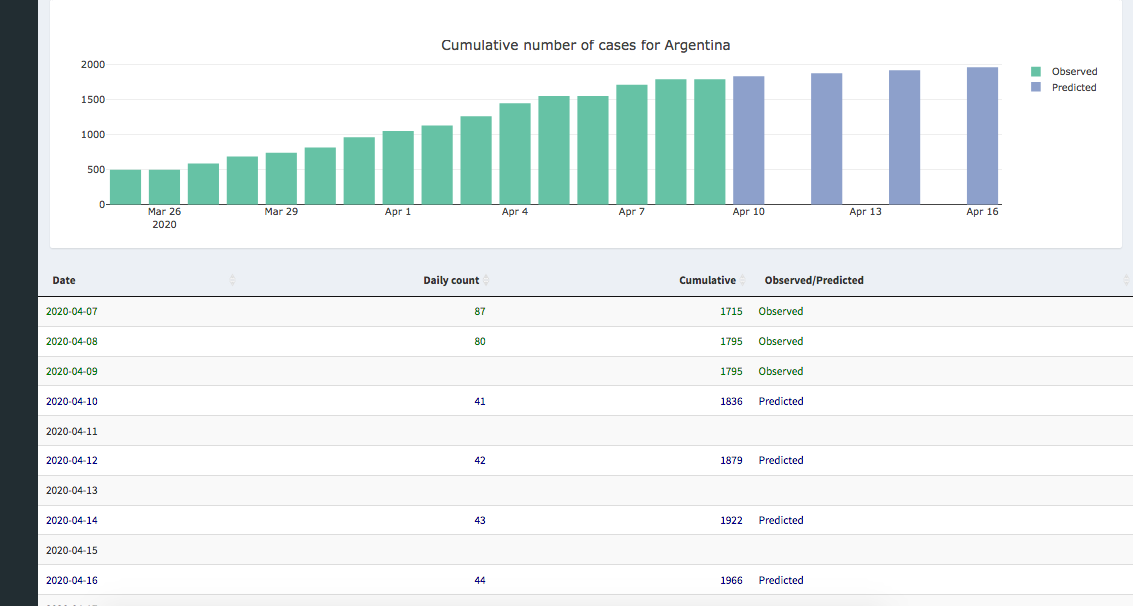Click the green Observed legend swatch

click(x=1036, y=72)
